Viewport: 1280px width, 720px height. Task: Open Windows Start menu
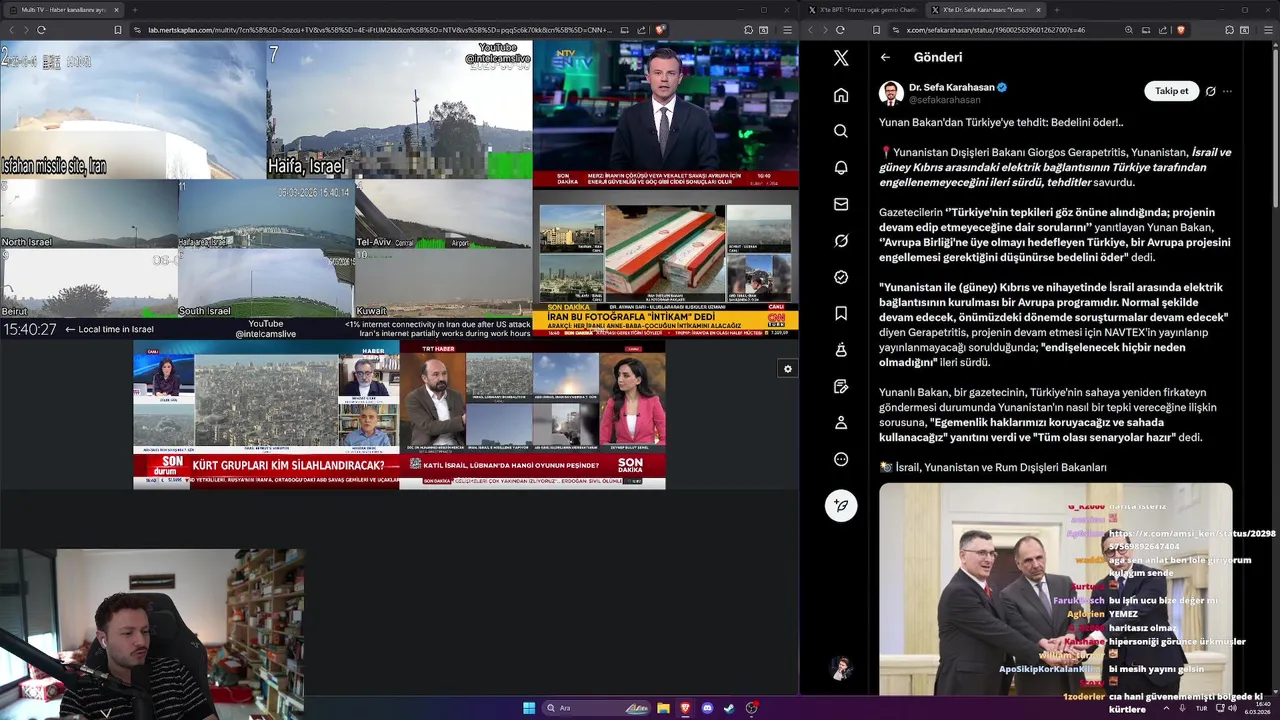coord(529,708)
